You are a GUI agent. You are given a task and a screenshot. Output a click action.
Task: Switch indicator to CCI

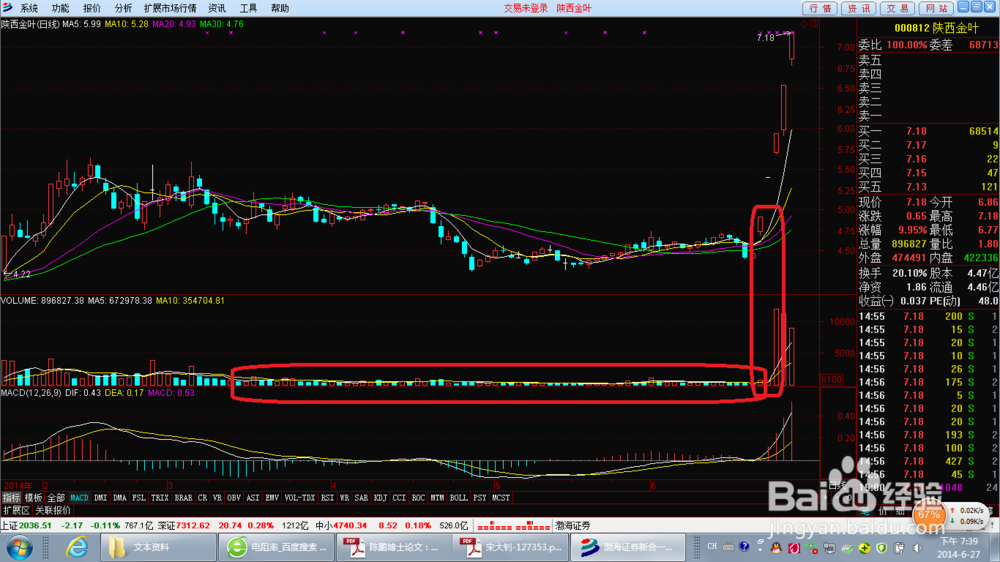tap(399, 498)
